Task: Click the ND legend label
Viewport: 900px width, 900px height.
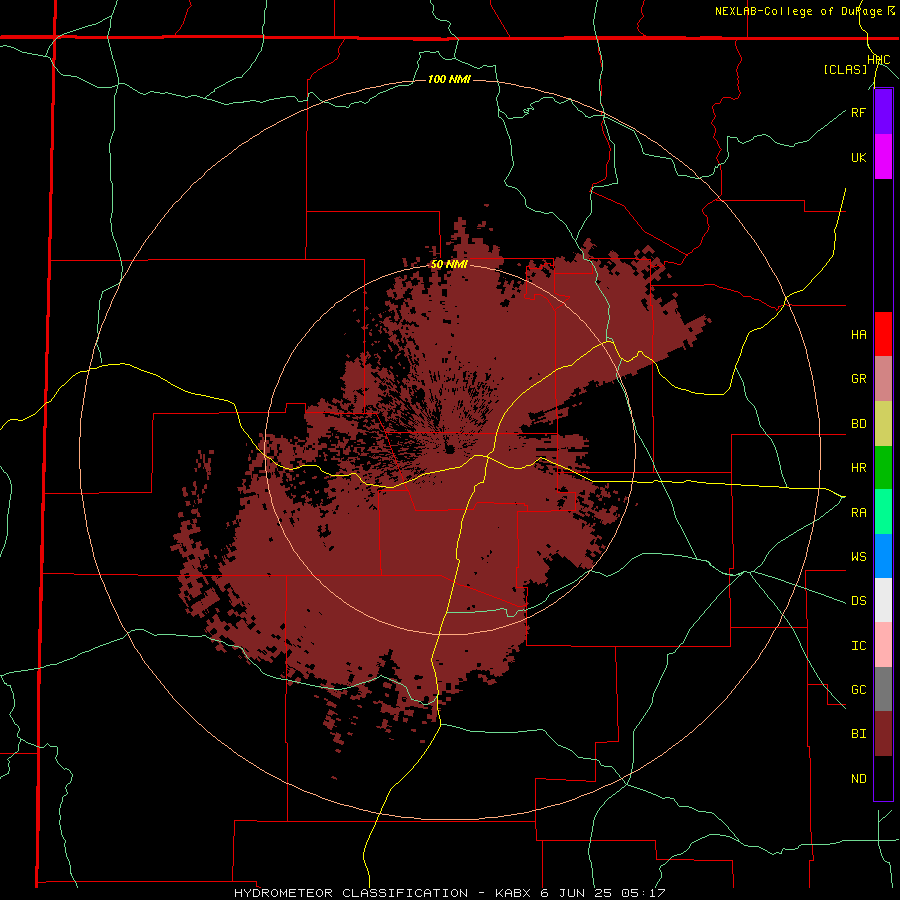Action: point(858,778)
